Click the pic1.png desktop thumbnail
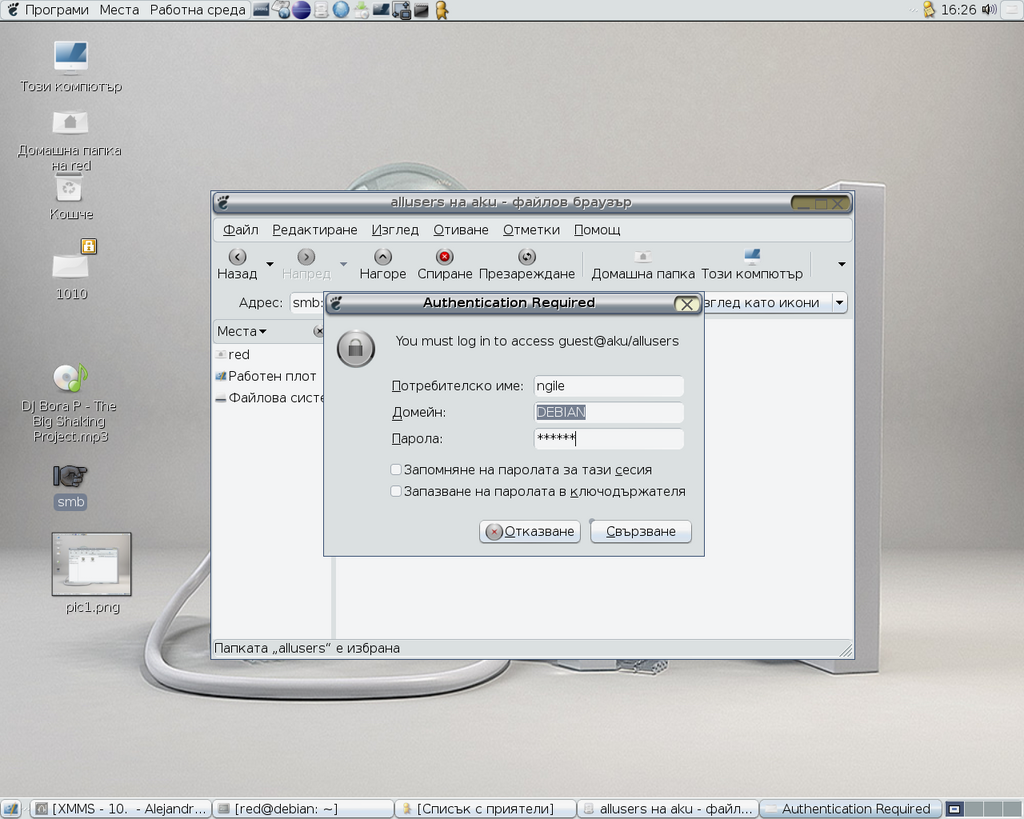 point(91,564)
